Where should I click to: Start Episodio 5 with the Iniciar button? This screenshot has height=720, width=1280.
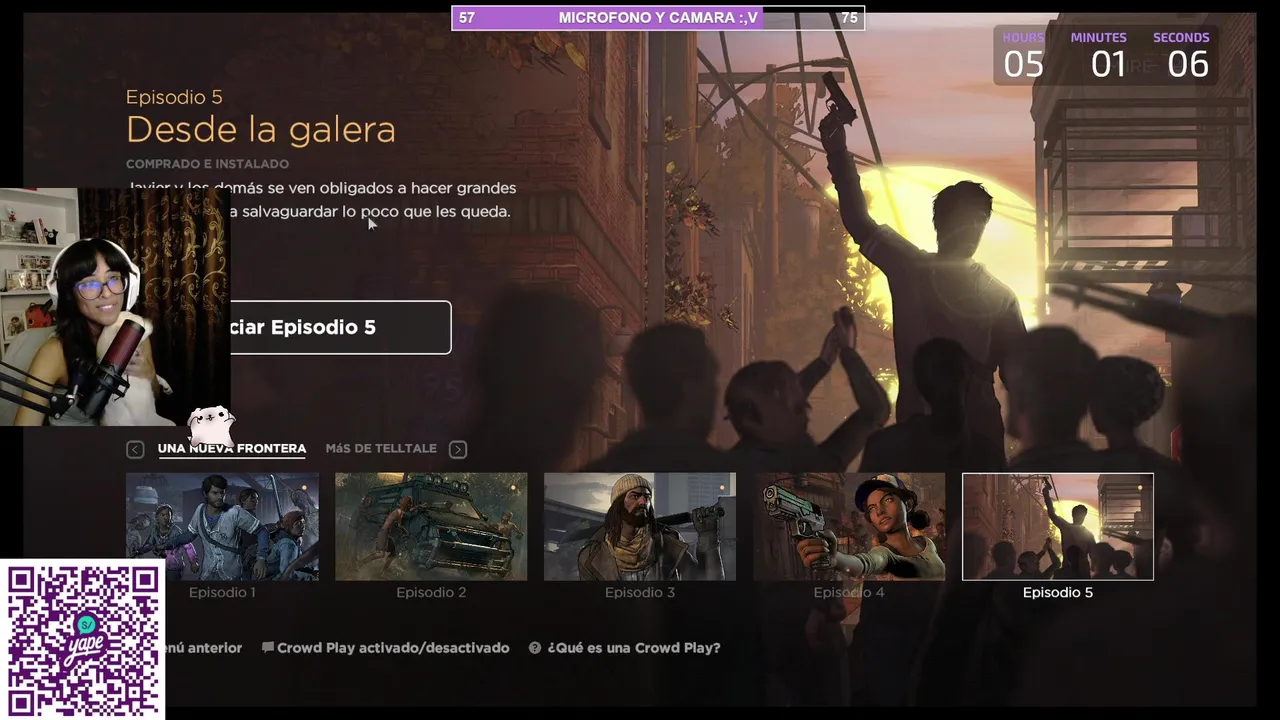click(340, 327)
